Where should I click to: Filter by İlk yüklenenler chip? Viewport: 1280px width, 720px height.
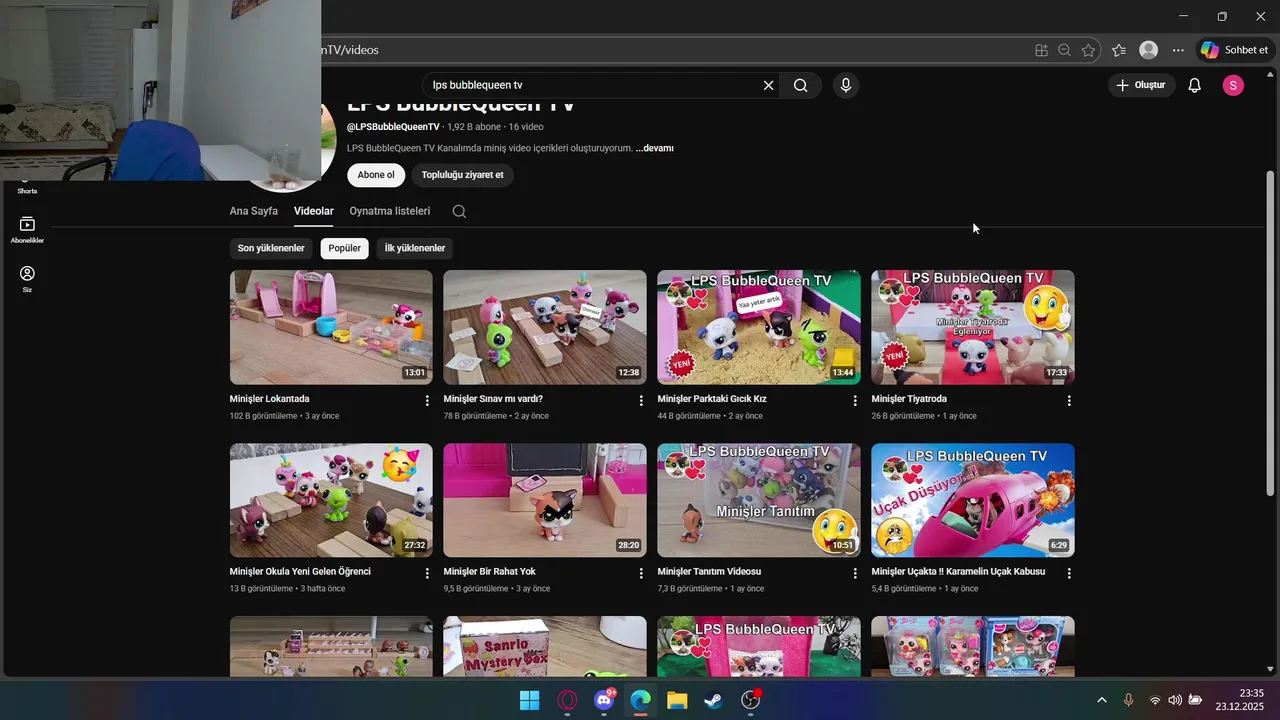click(x=415, y=248)
